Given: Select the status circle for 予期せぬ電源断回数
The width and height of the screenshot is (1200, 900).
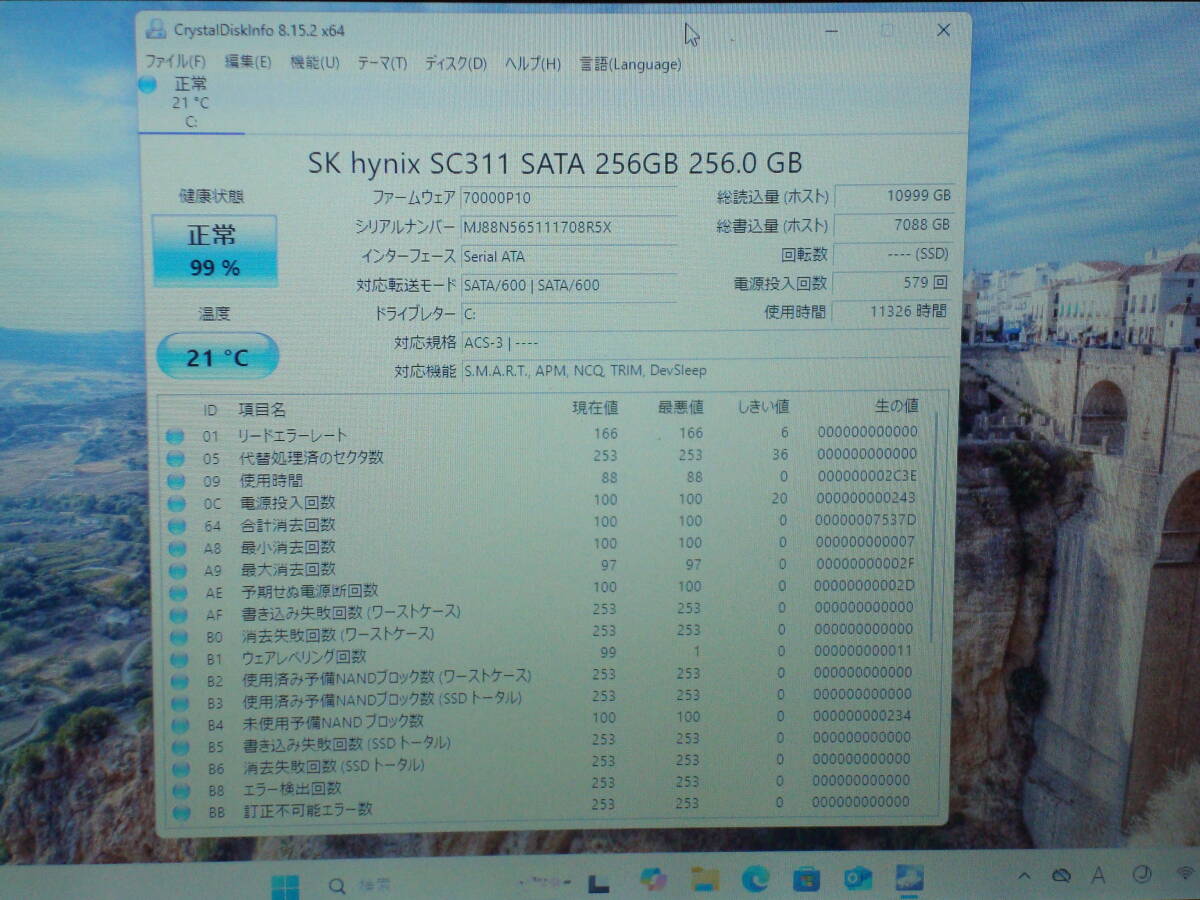Looking at the screenshot, I should pyautogui.click(x=177, y=592).
